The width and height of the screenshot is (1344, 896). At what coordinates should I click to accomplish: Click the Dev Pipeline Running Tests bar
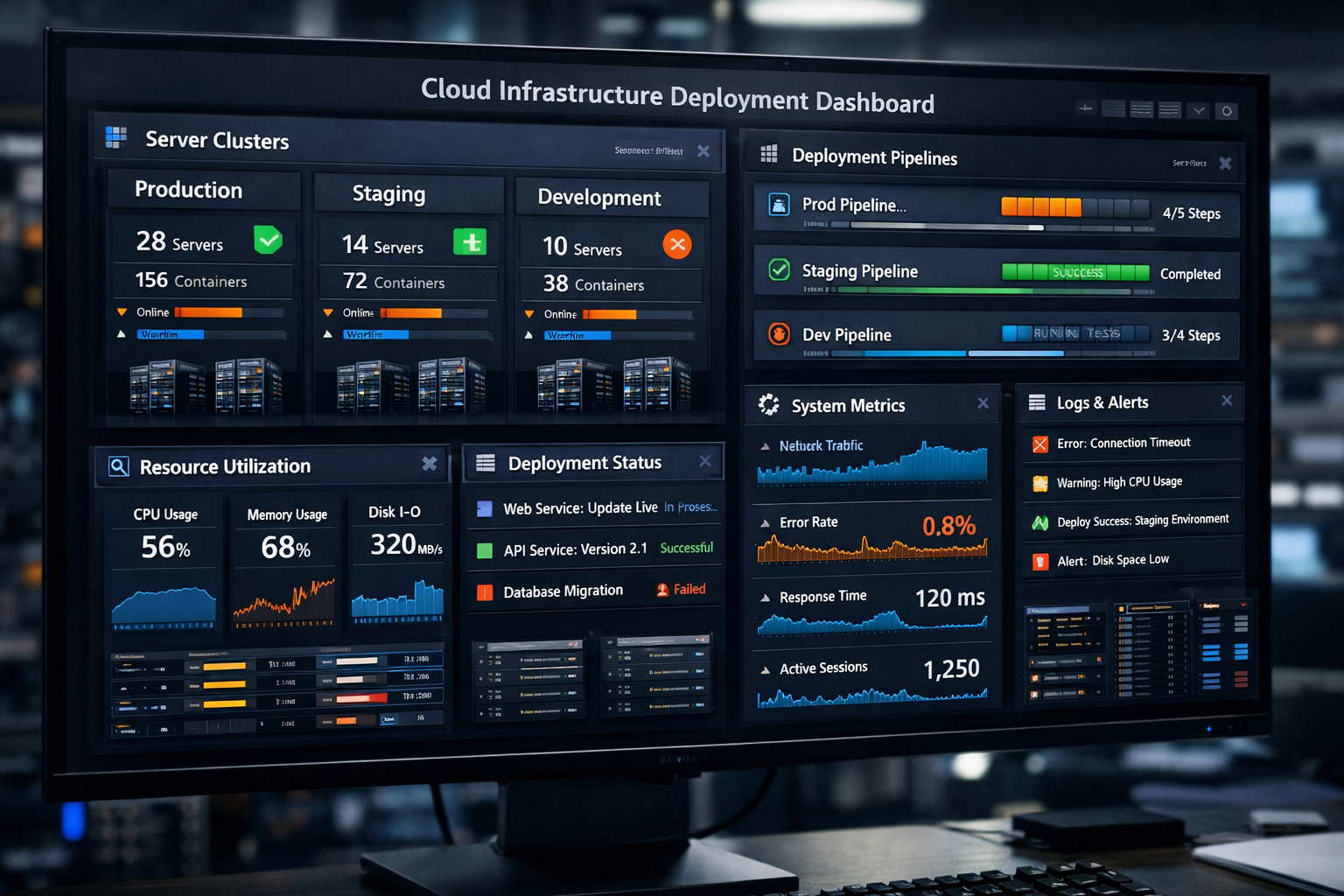1075,333
